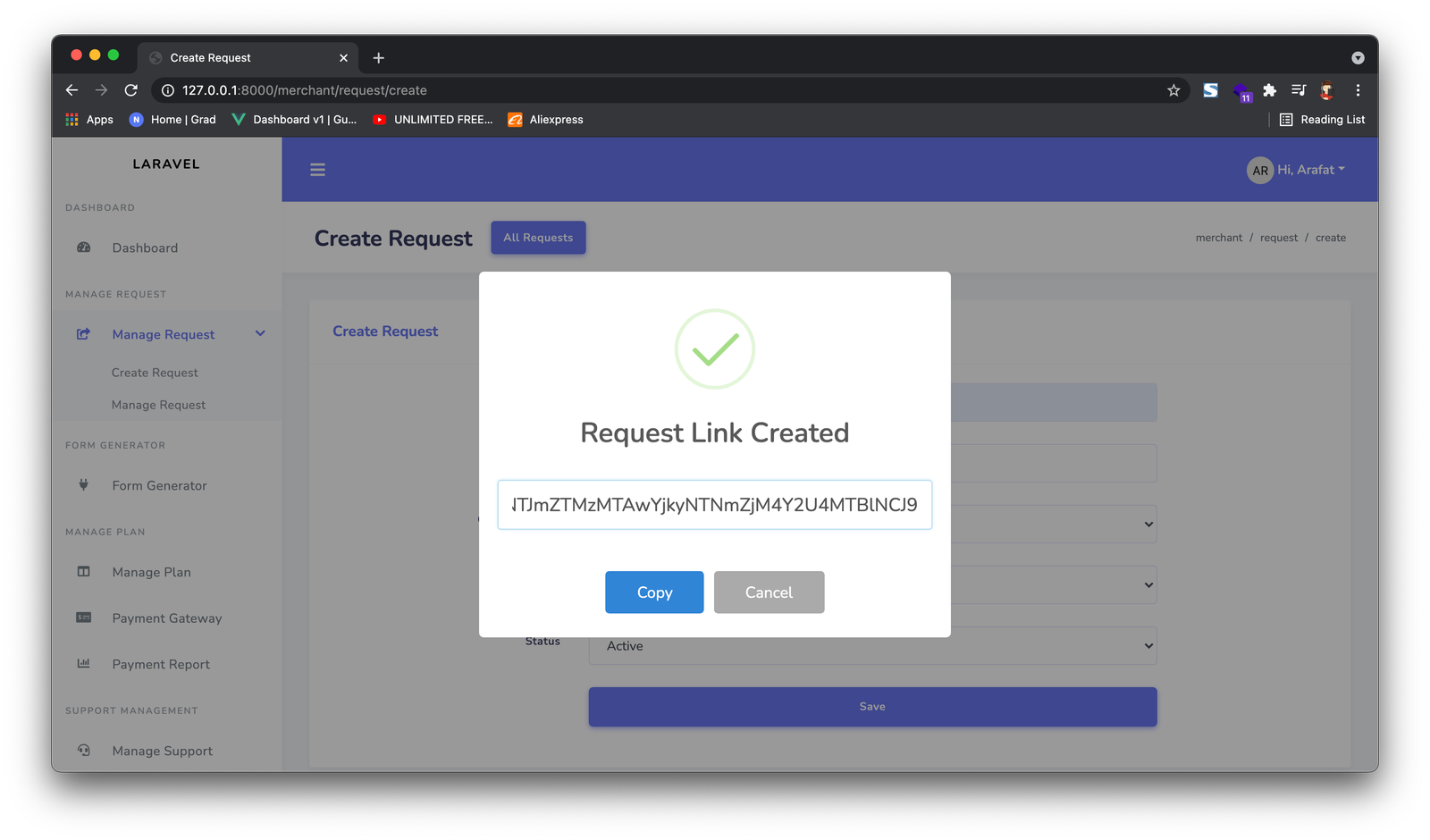The width and height of the screenshot is (1430, 840).
Task: Click the Payment Gateway card icon
Action: pyautogui.click(x=84, y=617)
